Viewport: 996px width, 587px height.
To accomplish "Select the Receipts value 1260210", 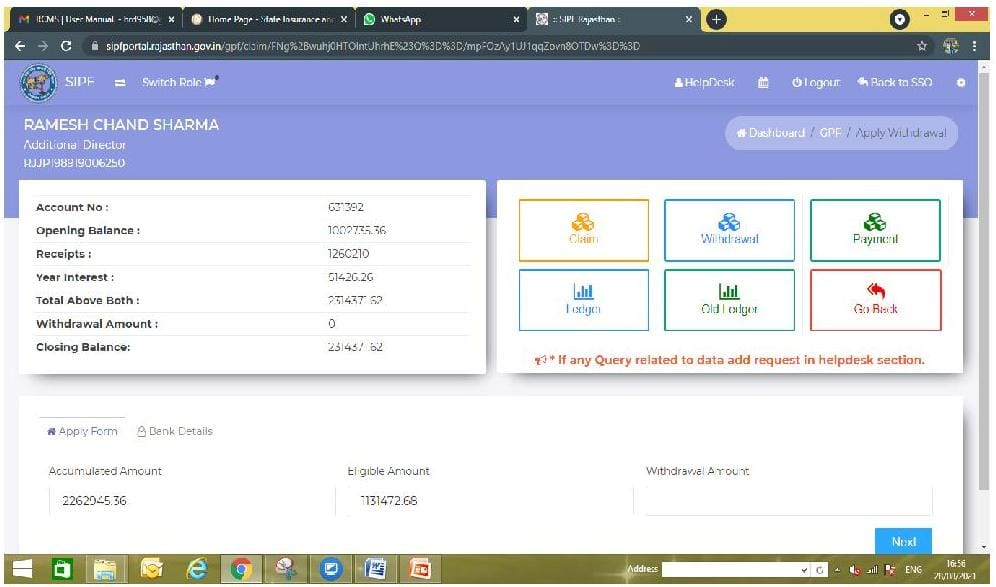I will click(348, 253).
